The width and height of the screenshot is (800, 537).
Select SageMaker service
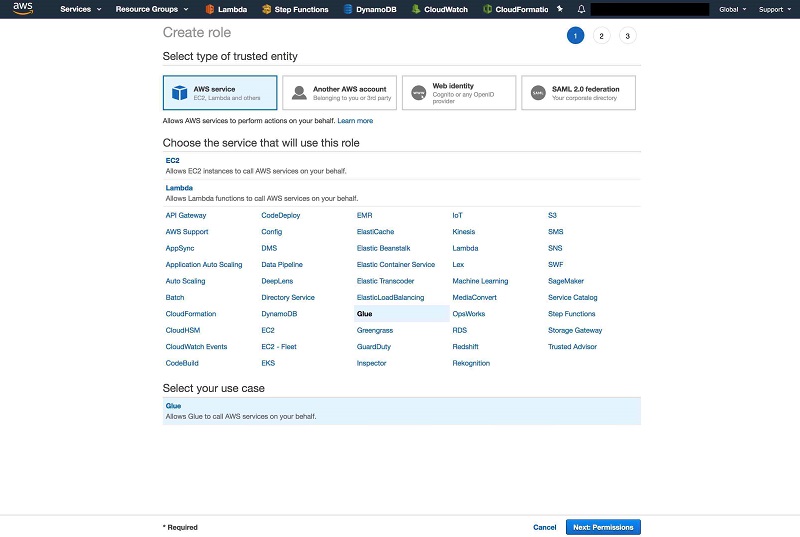[x=566, y=281]
